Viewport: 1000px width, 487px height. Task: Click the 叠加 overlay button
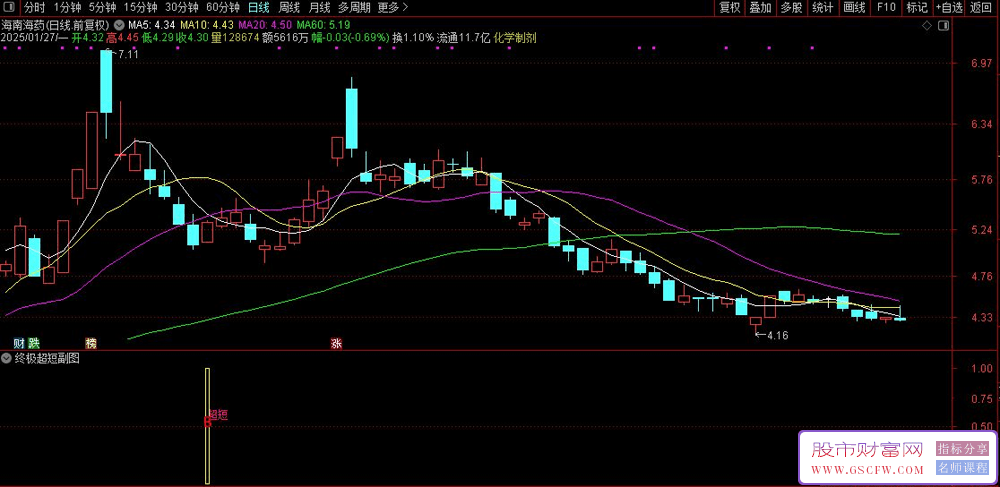[x=760, y=8]
